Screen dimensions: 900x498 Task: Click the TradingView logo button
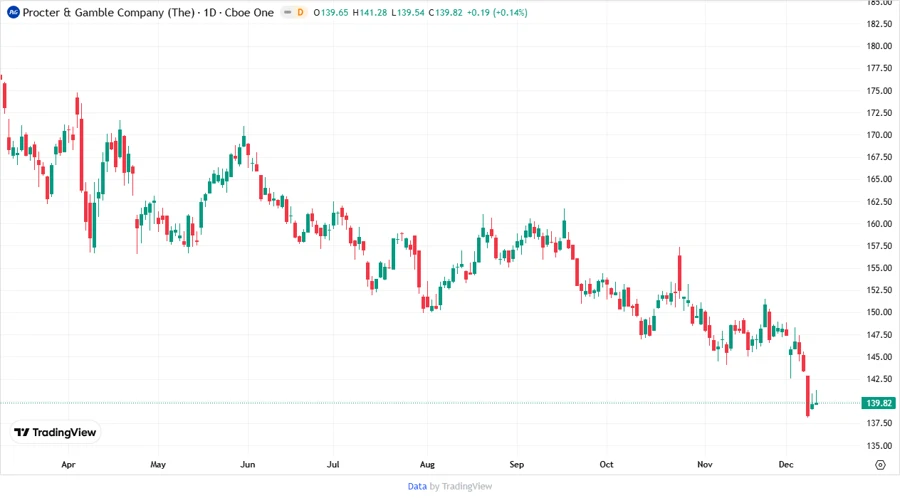click(56, 433)
